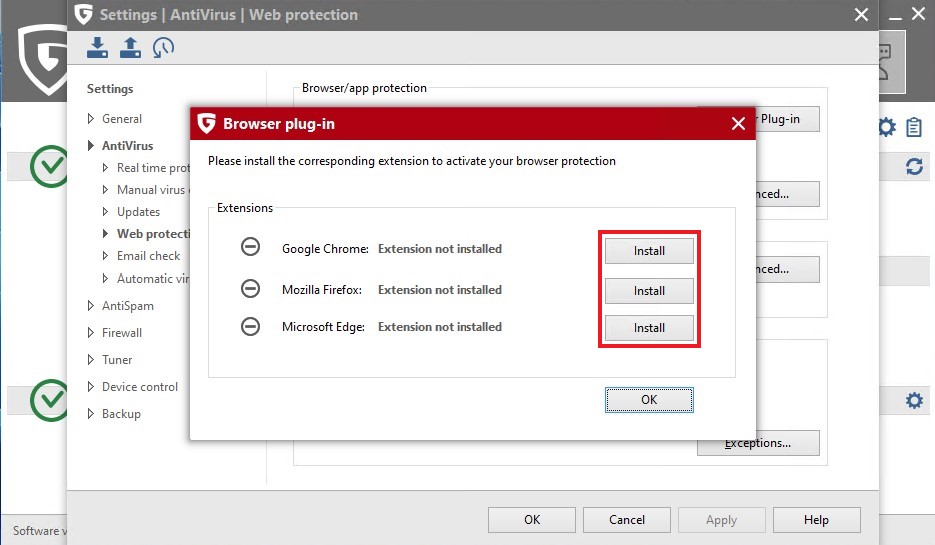935x545 pixels.
Task: Open Help in Settings window
Action: (x=816, y=520)
